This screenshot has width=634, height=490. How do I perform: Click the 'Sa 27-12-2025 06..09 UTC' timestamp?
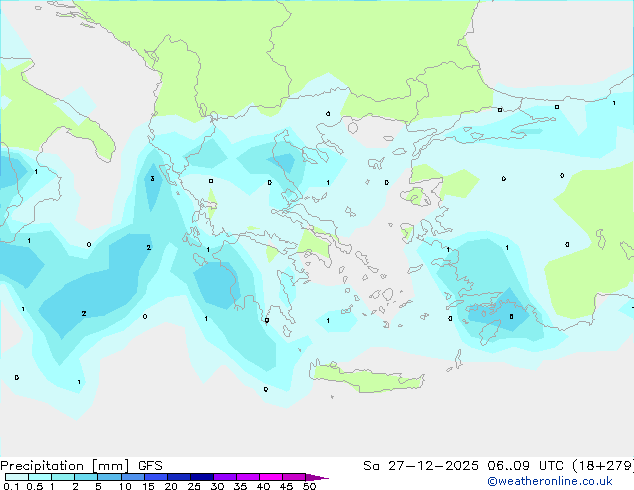coord(463,466)
